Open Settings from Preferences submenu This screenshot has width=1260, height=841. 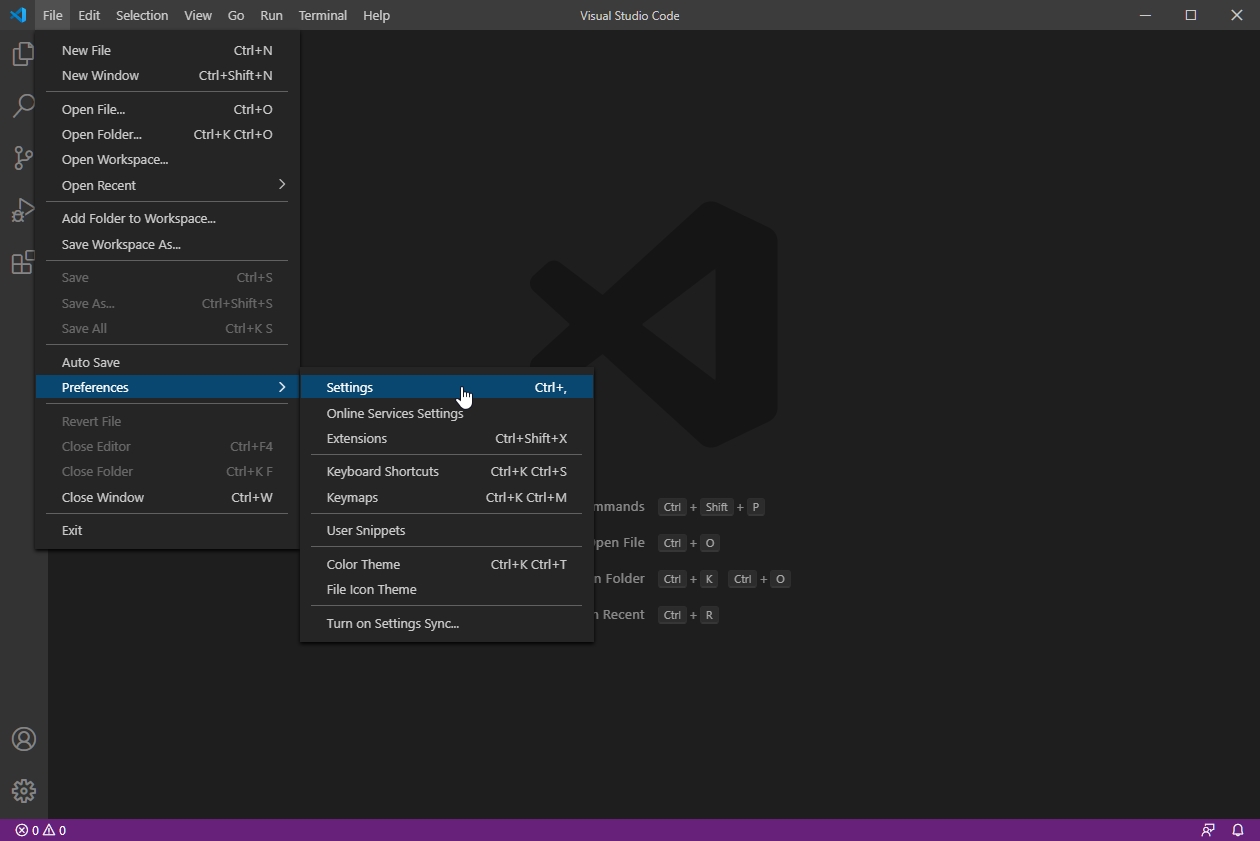point(447,387)
